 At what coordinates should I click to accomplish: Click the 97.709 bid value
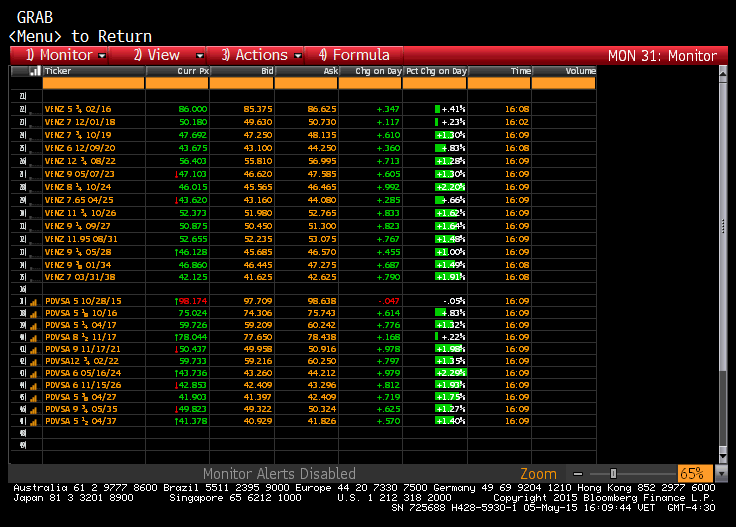pos(258,301)
